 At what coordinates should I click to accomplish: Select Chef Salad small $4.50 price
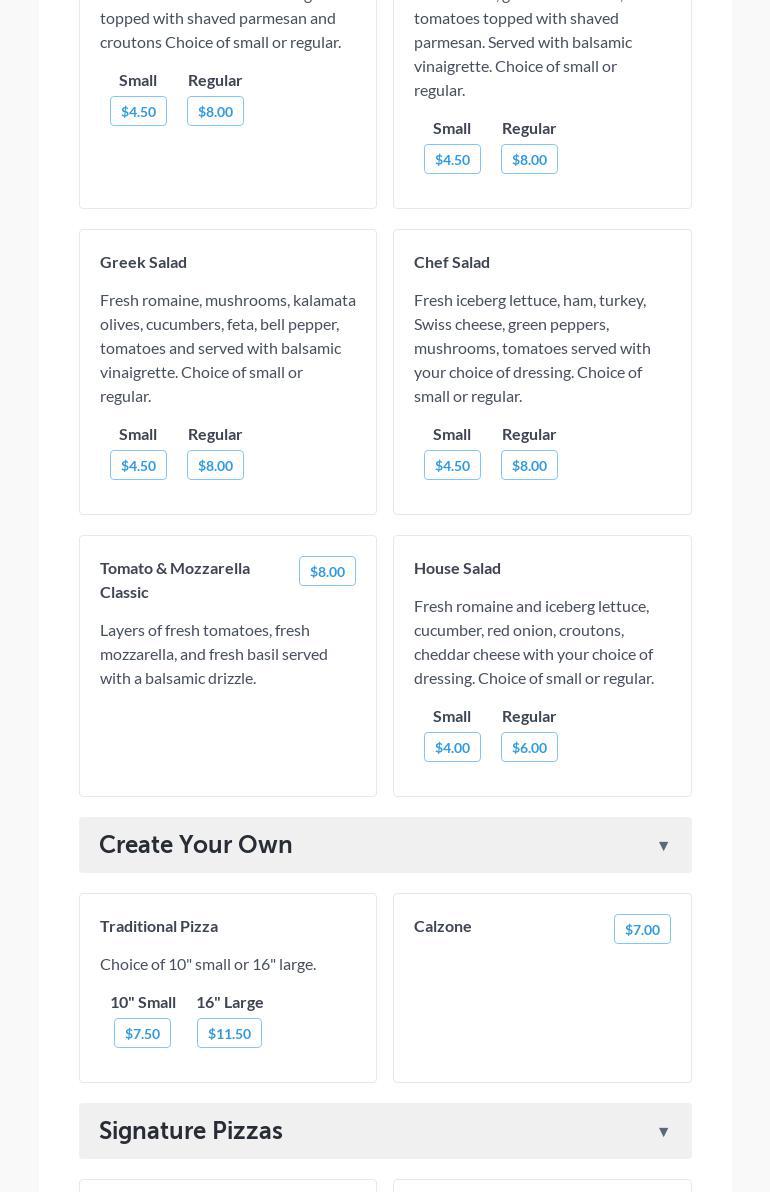452,466
